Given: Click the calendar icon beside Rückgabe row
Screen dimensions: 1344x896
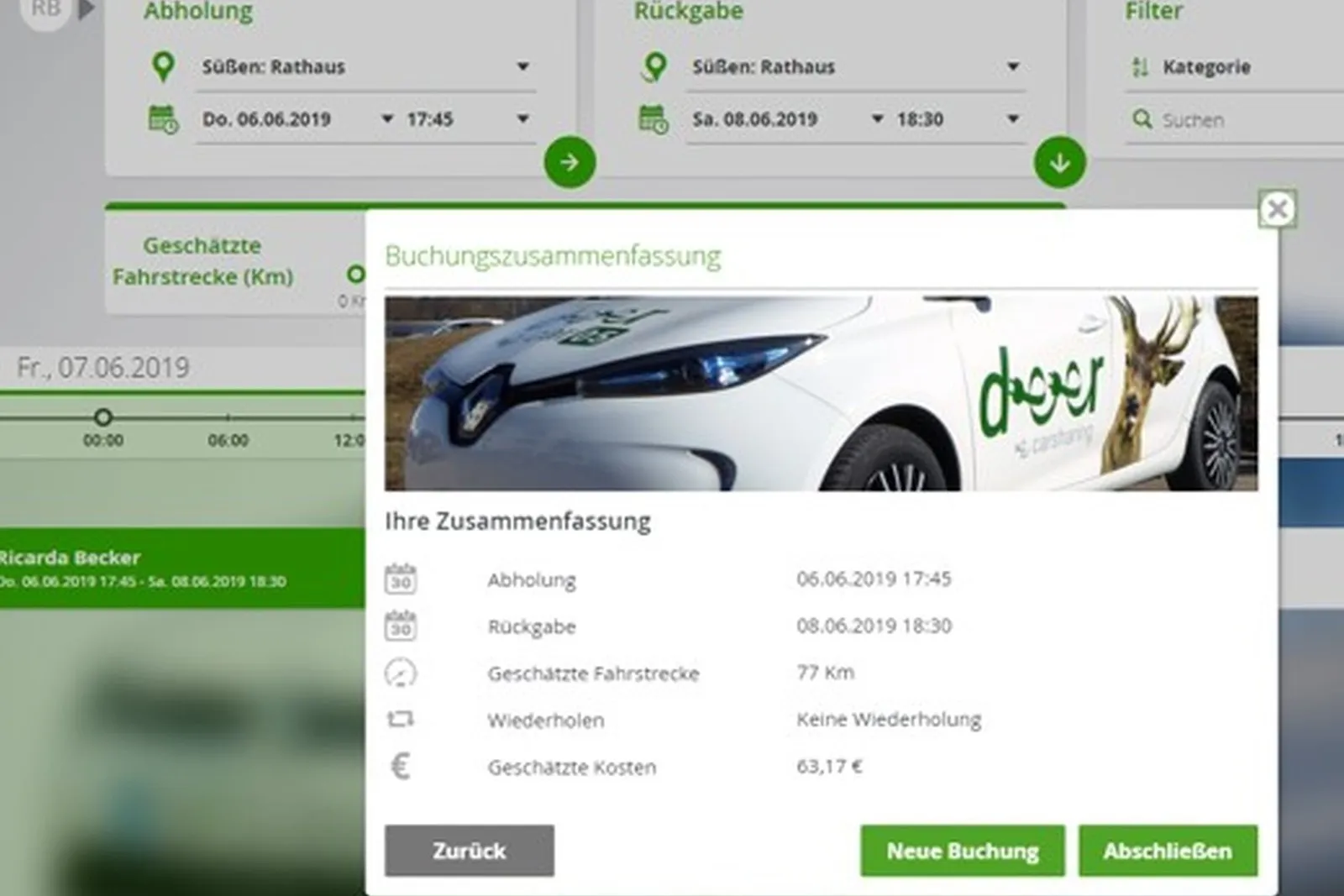Looking at the screenshot, I should pyautogui.click(x=401, y=626).
